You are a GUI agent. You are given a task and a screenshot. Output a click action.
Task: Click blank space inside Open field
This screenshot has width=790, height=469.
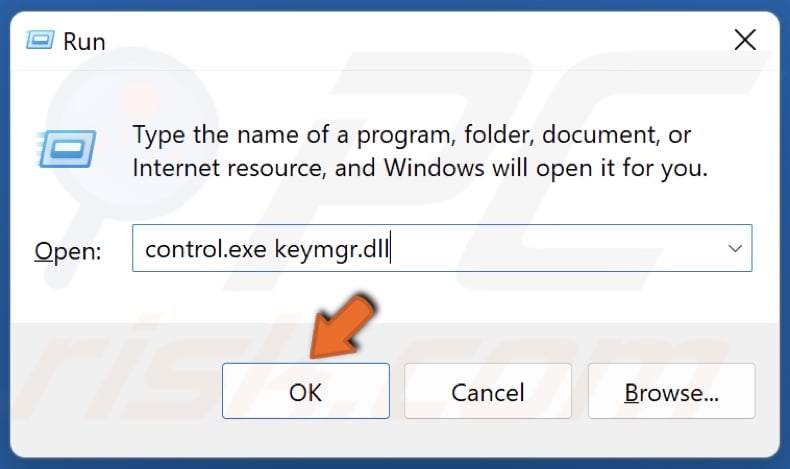(x=554, y=248)
